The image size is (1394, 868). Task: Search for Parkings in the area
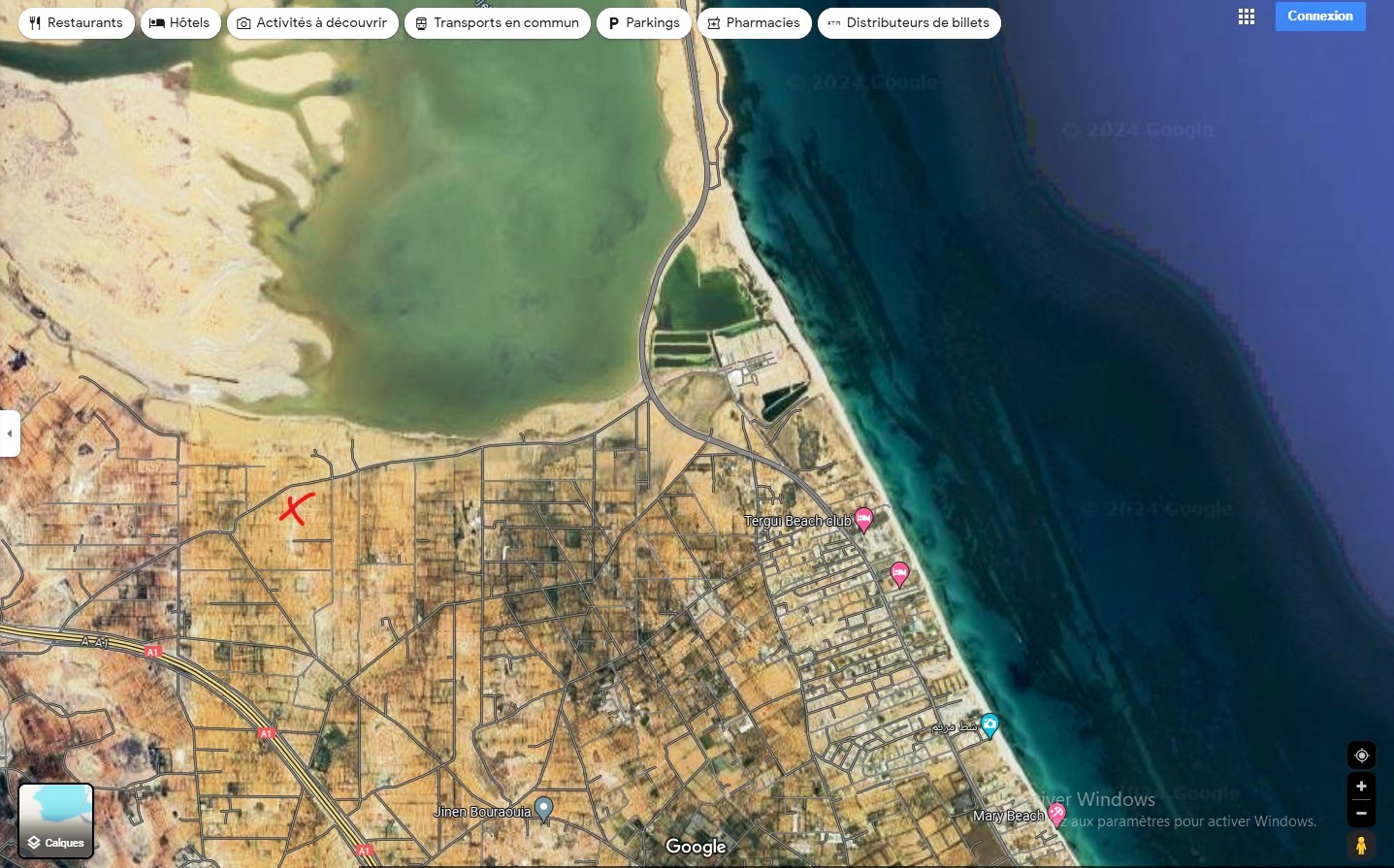(643, 23)
